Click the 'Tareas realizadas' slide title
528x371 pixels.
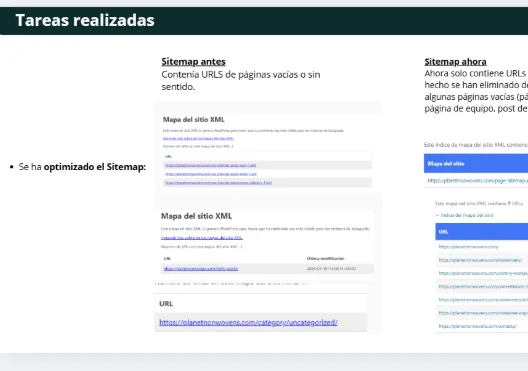pyautogui.click(x=85, y=20)
